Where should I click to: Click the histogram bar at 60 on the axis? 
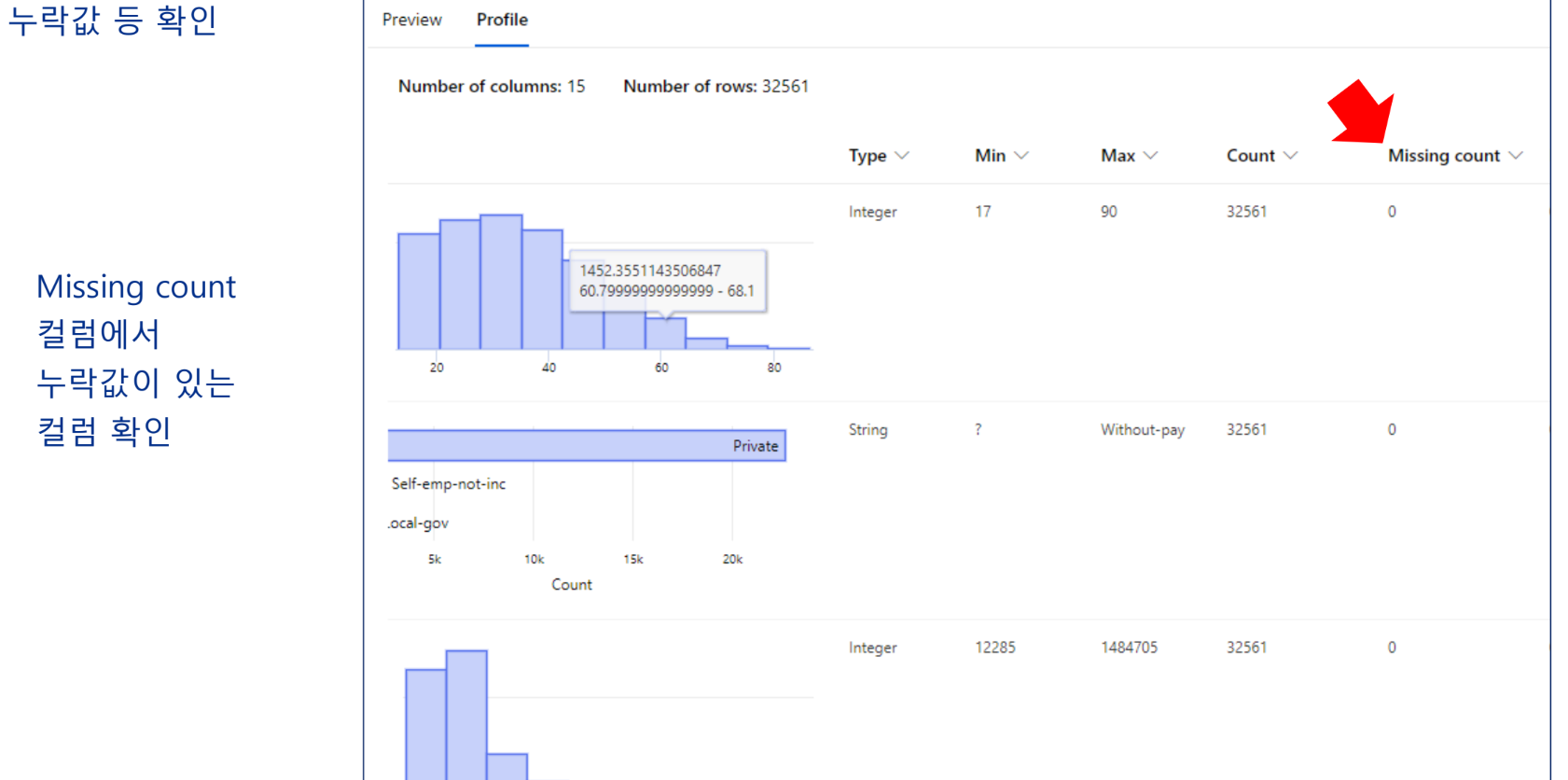[665, 334]
